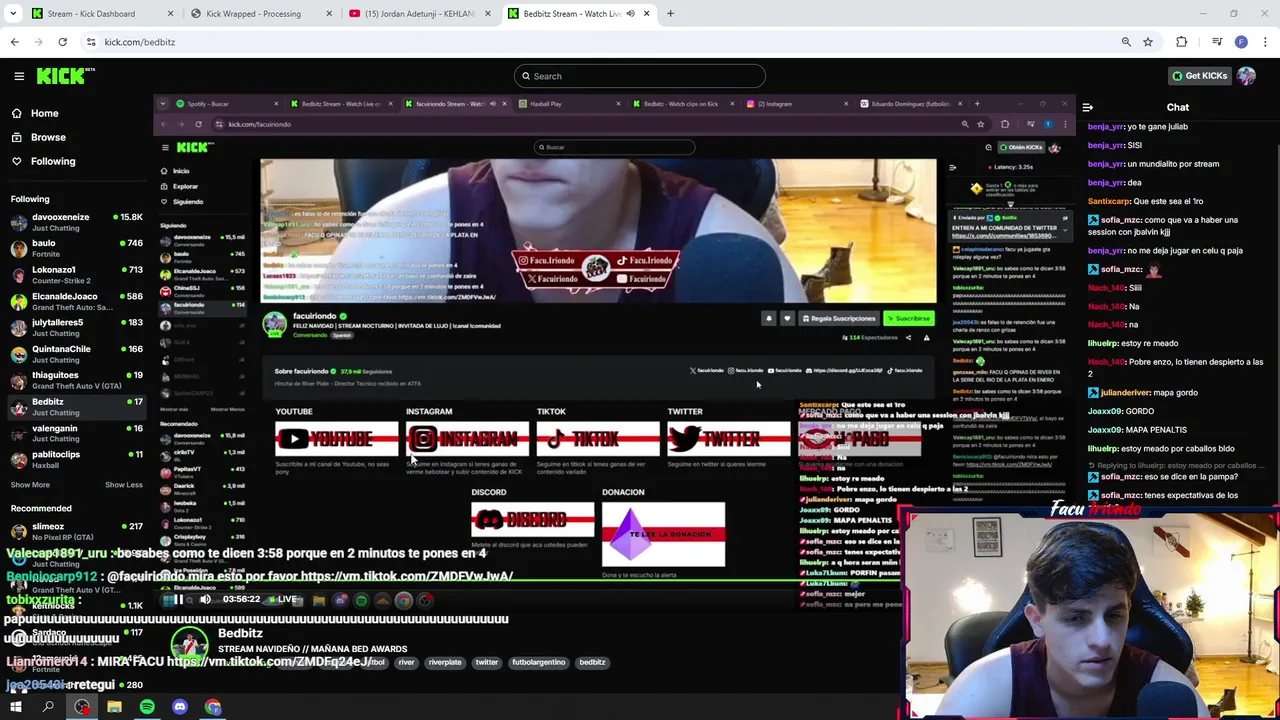
Task: Open recommended channel slimeoz
Action: [x=77, y=532]
